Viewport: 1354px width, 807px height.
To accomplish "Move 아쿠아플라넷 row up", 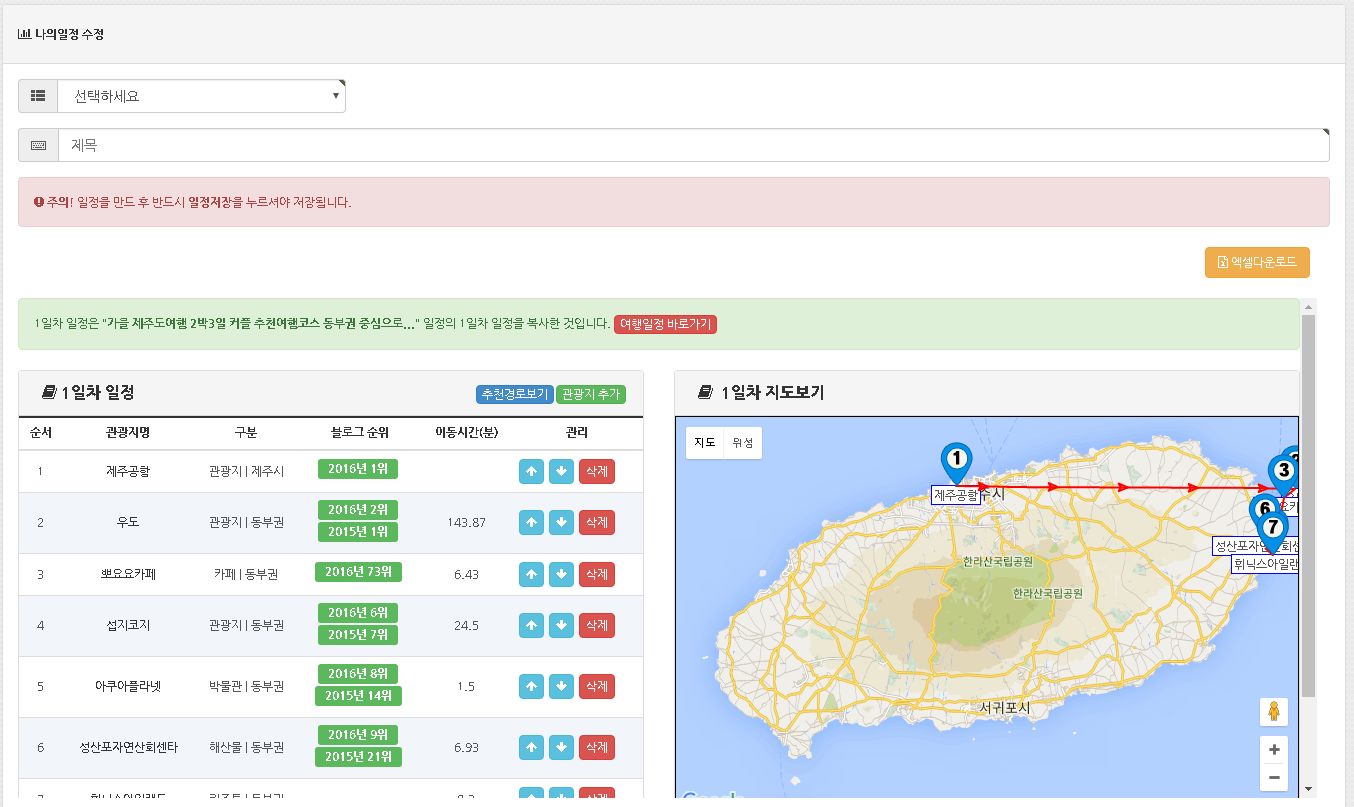I will pos(531,687).
